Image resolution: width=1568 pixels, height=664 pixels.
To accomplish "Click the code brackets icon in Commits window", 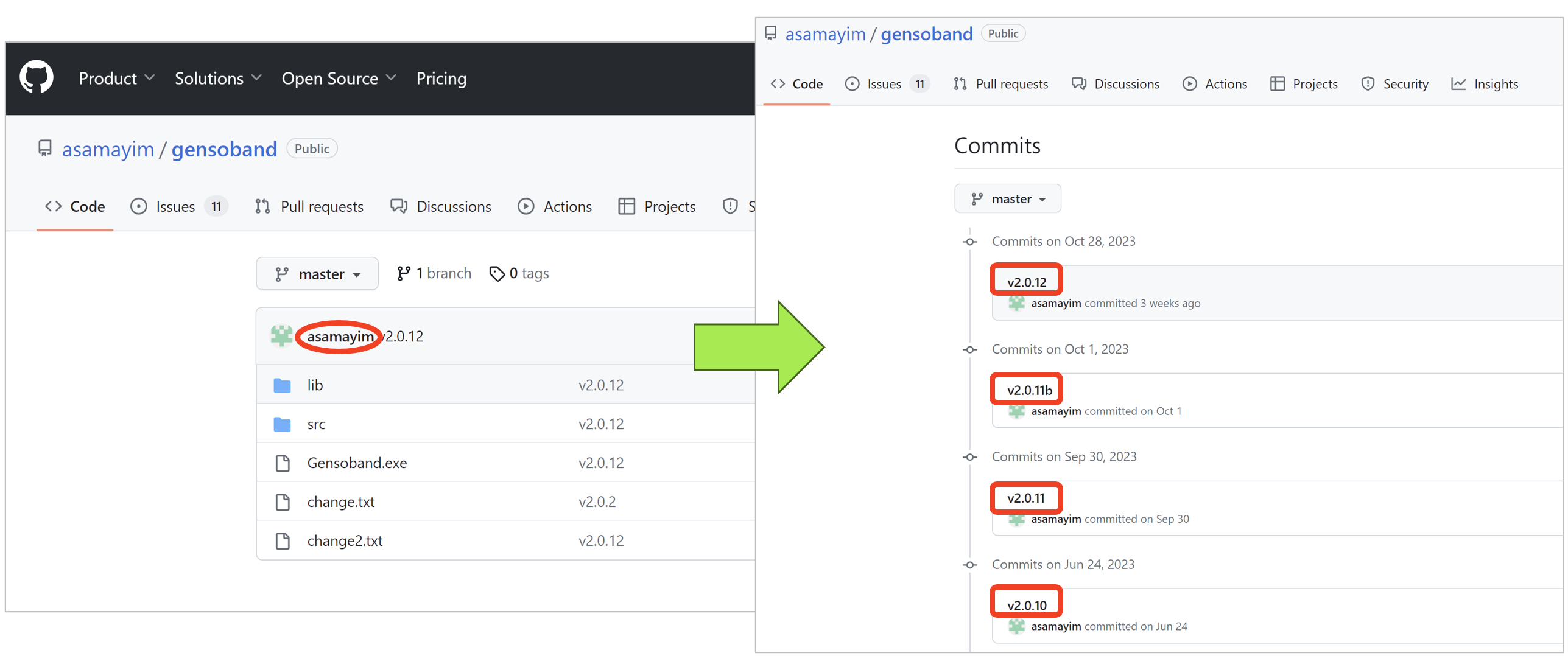I will click(778, 84).
